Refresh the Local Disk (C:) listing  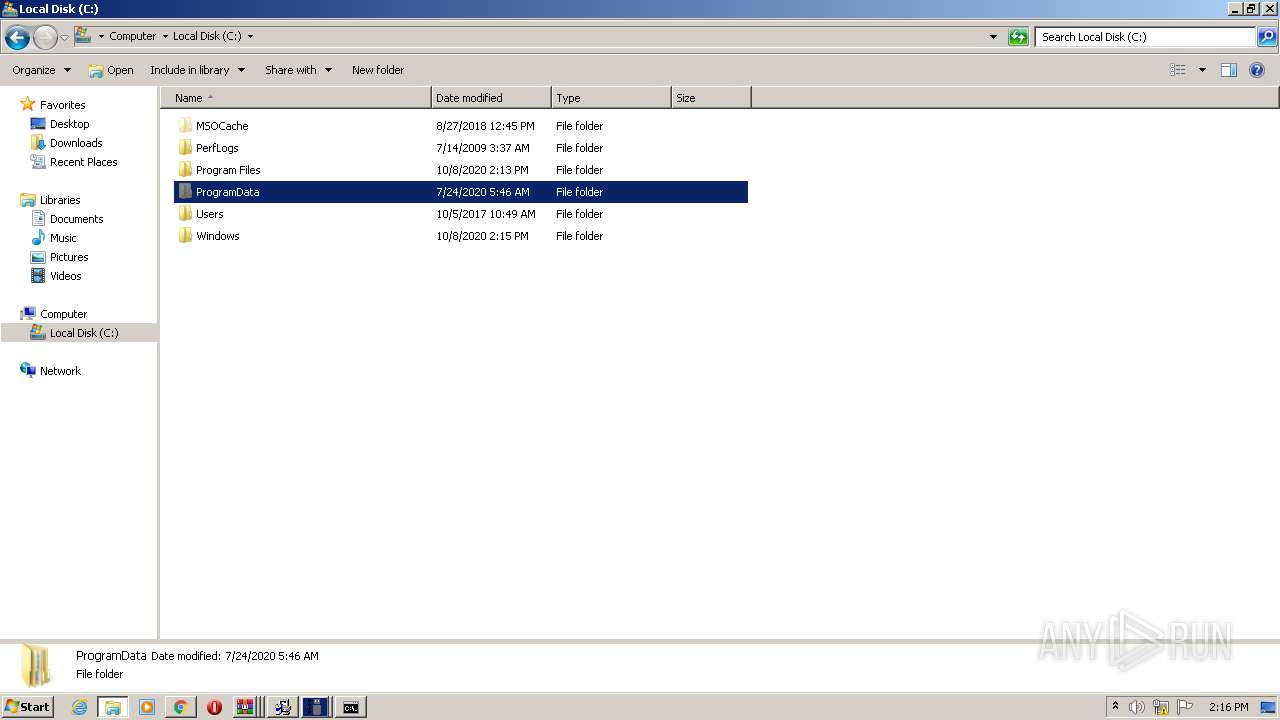coord(1018,37)
